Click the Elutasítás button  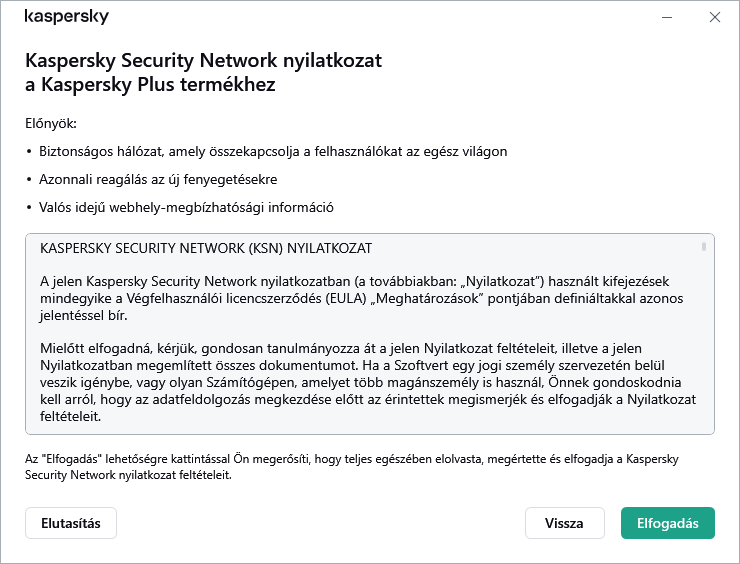(x=70, y=523)
